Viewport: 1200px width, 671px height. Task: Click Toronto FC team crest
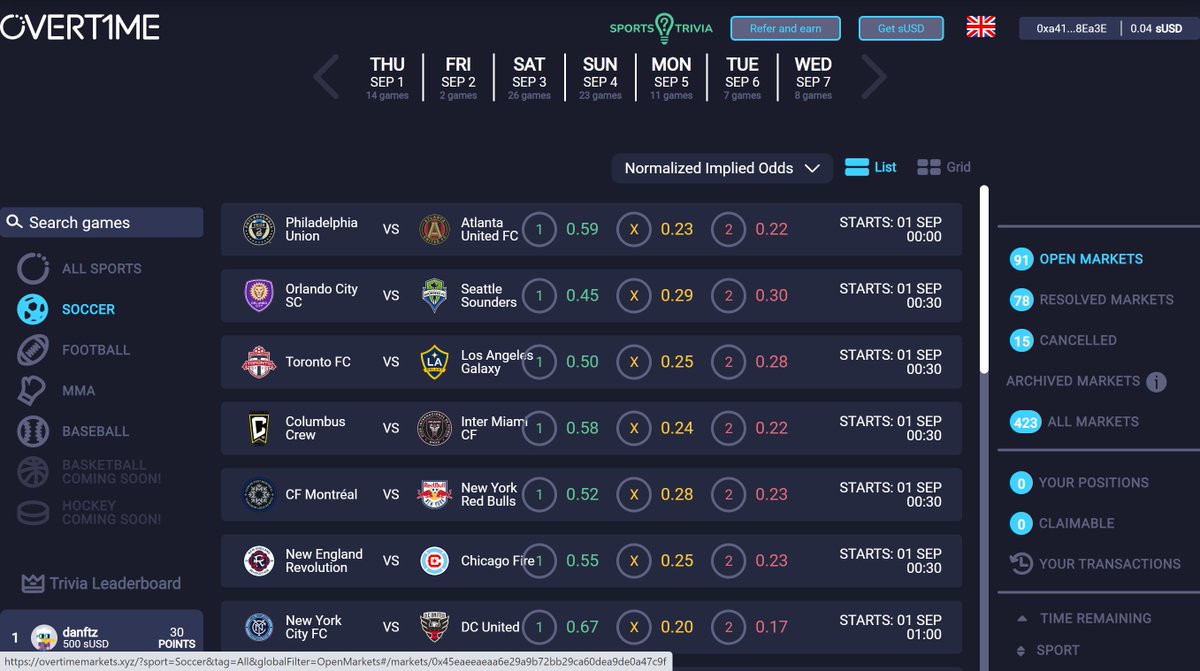[259, 362]
